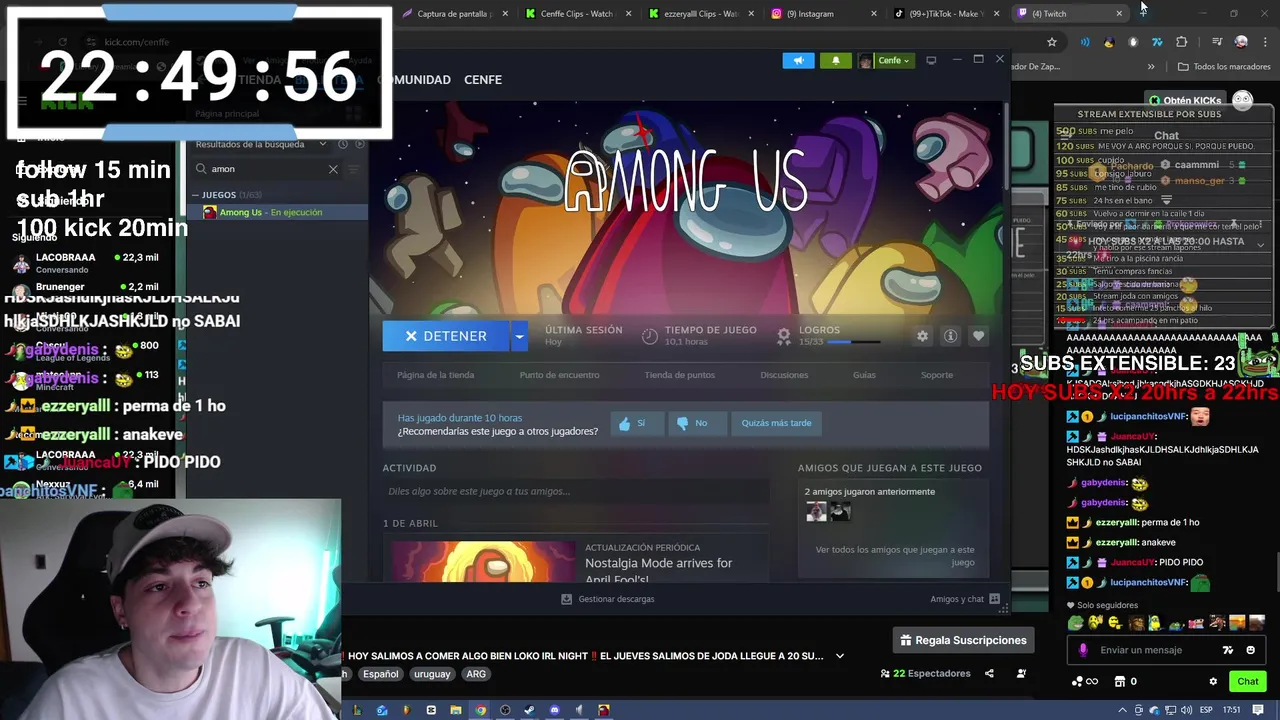Open the dropdown arrow beside DETENER
The image size is (1280, 720).
518,336
